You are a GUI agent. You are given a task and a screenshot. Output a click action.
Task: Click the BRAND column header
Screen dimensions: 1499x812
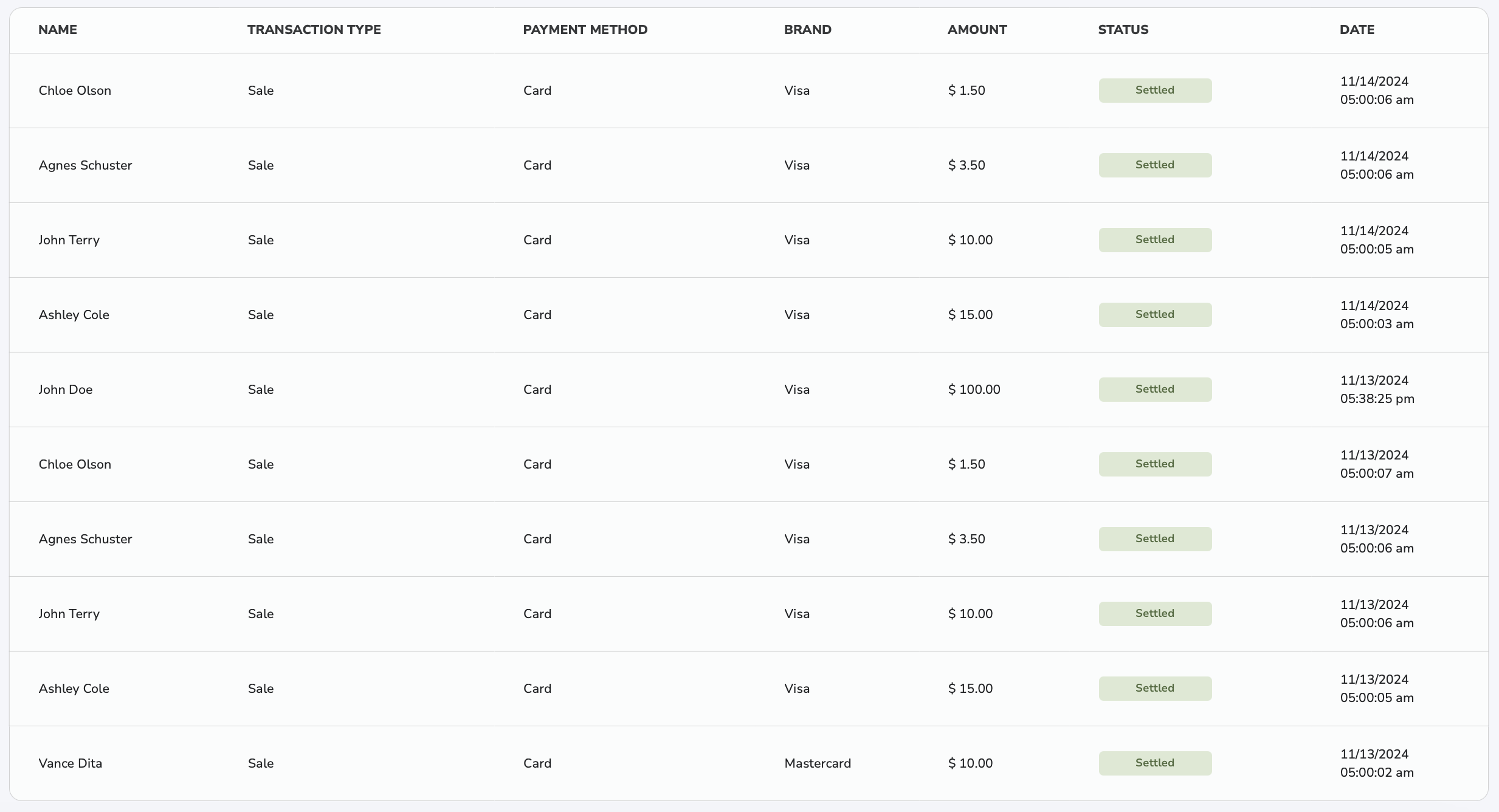(807, 30)
